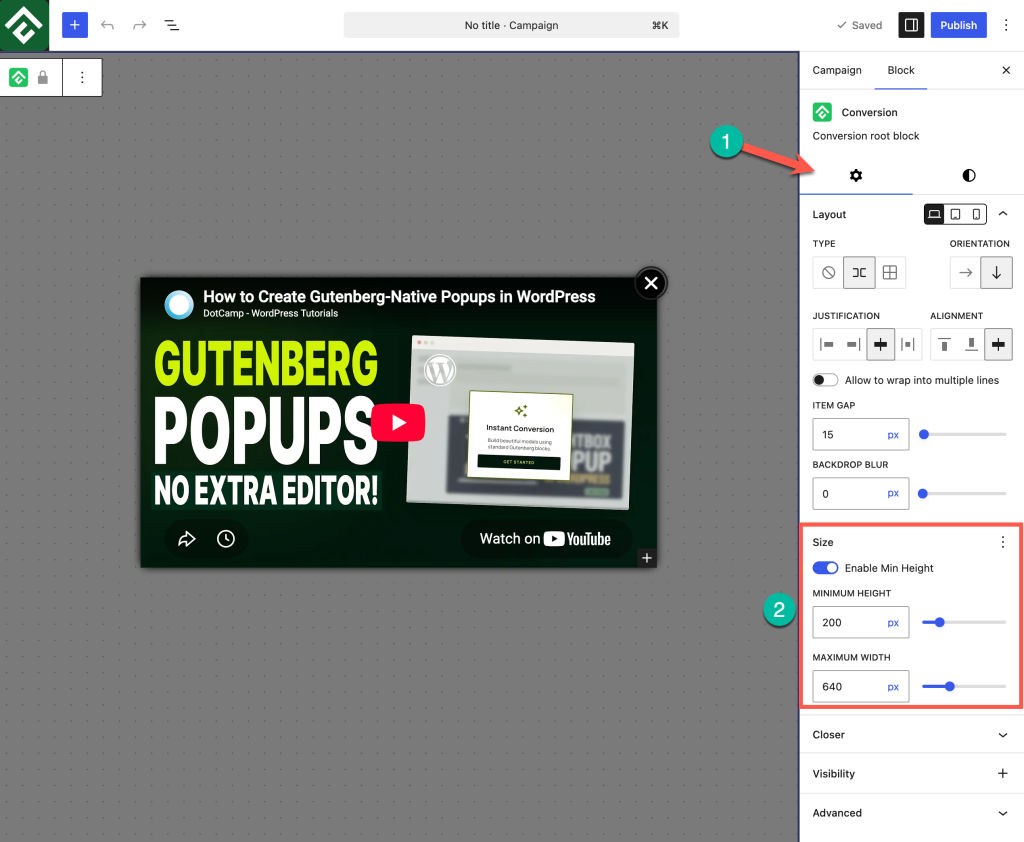Open Size panel options menu
Screen dimensions: 1024x842
pyautogui.click(x=1002, y=542)
